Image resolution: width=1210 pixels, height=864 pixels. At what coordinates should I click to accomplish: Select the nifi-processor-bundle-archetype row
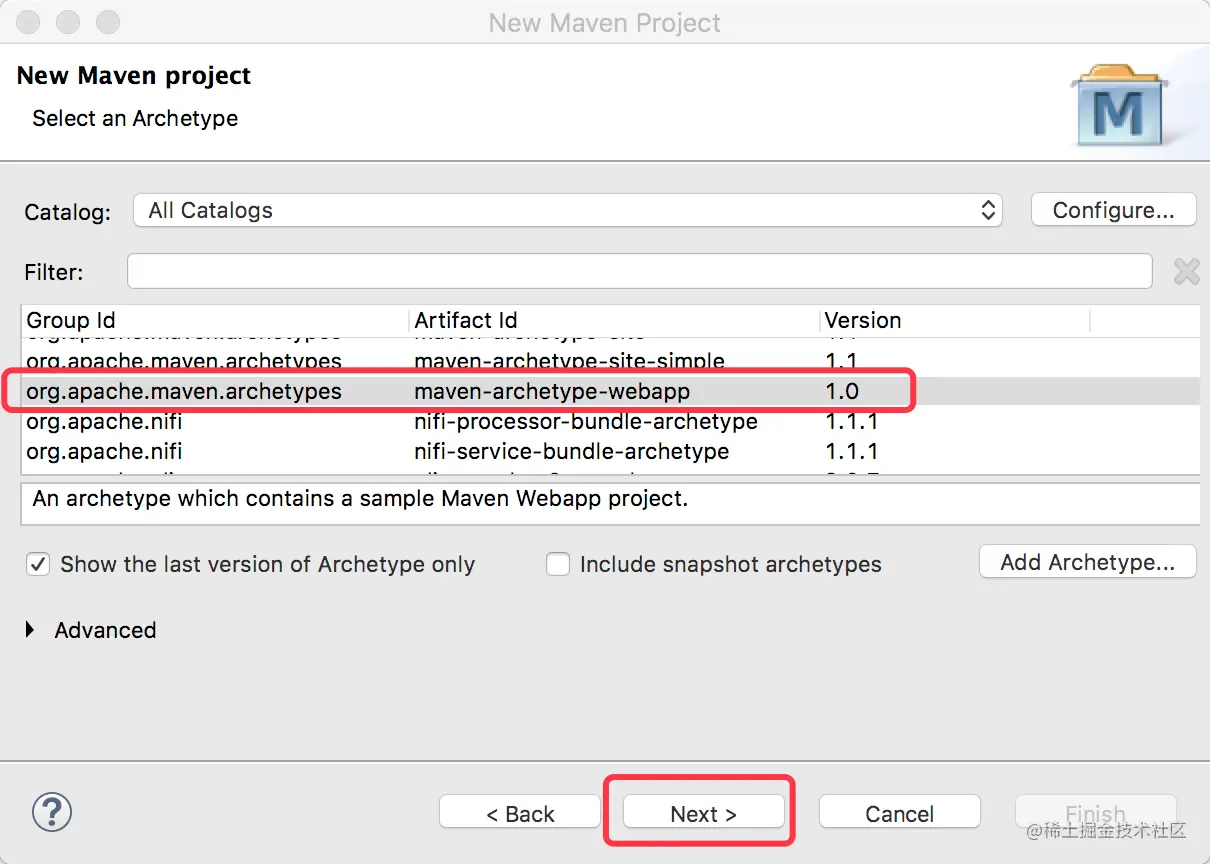pyautogui.click(x=610, y=421)
